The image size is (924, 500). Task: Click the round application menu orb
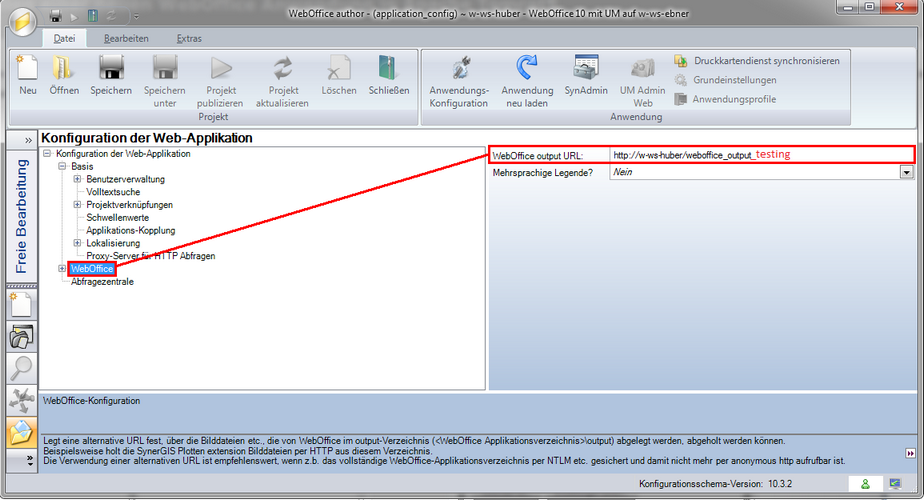(22, 22)
